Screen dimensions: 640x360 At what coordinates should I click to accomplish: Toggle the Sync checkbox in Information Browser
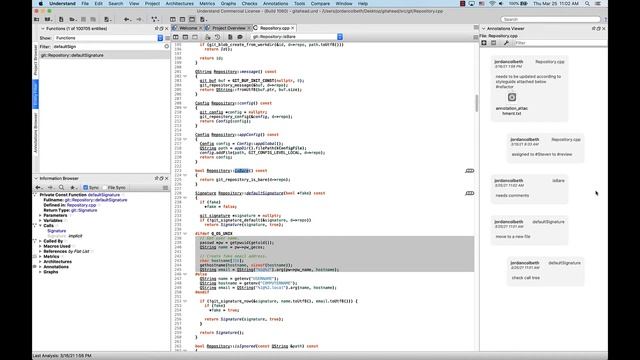(x=85, y=187)
